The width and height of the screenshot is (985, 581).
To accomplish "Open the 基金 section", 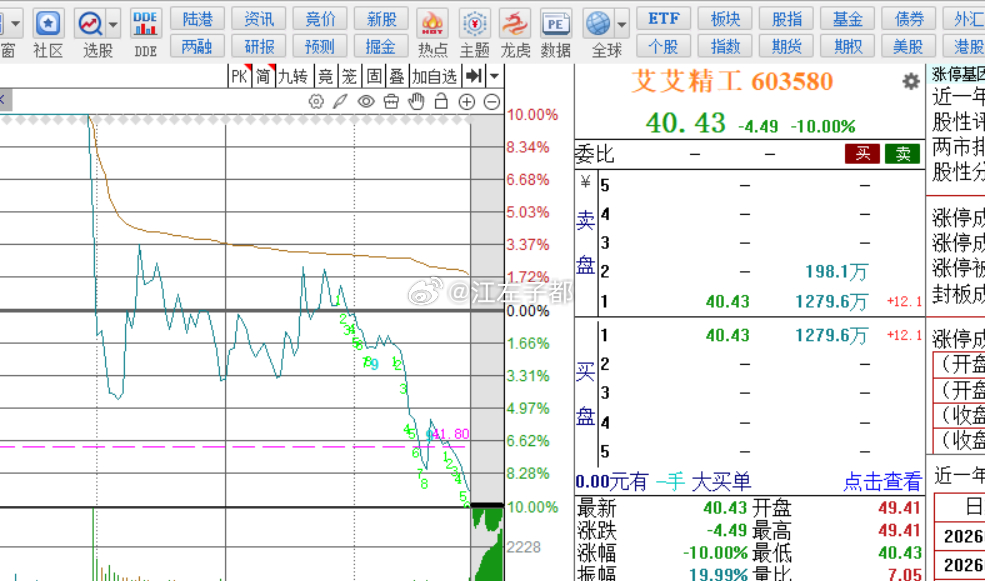I will click(x=847, y=19).
